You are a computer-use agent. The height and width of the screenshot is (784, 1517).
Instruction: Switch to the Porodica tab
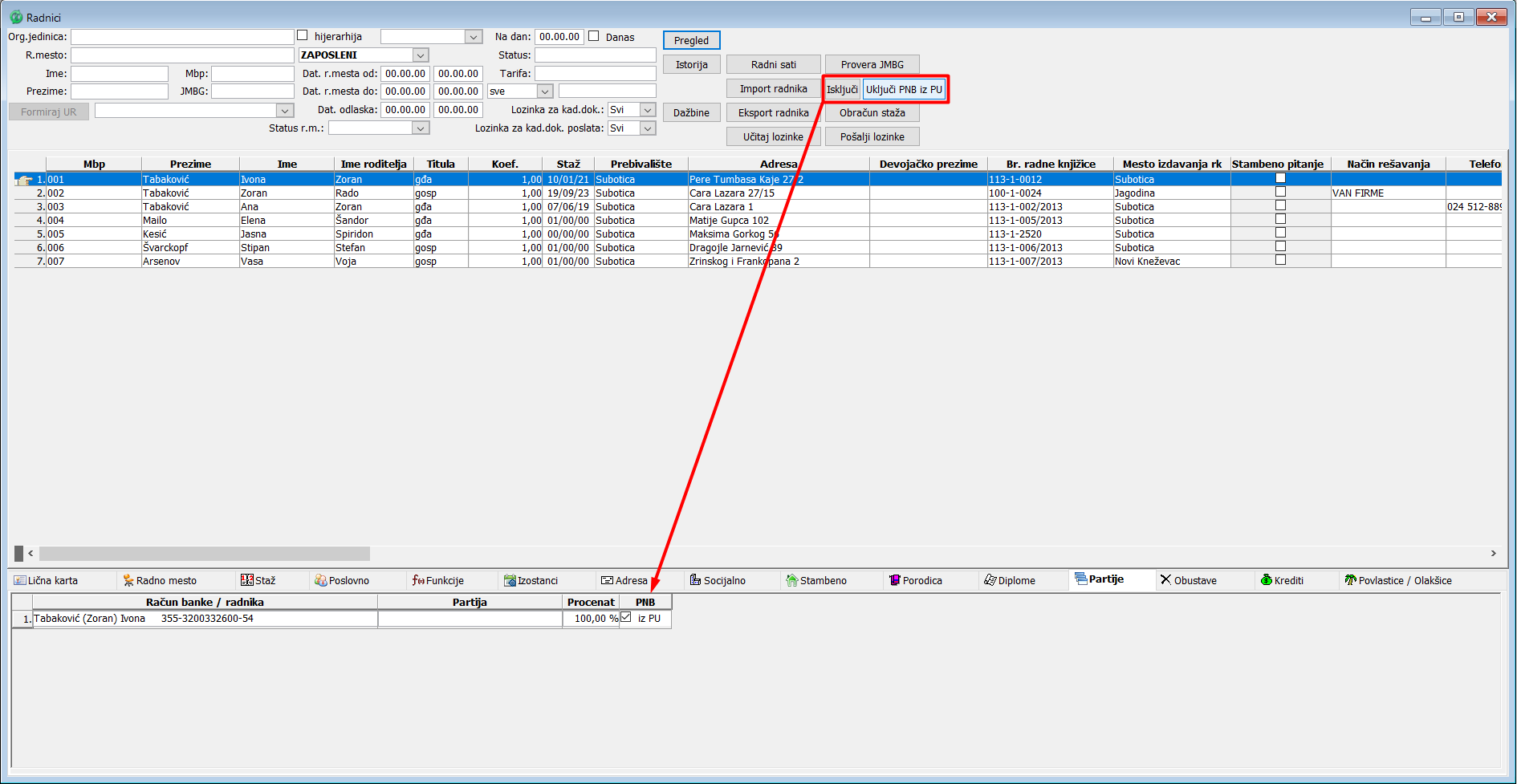(916, 580)
